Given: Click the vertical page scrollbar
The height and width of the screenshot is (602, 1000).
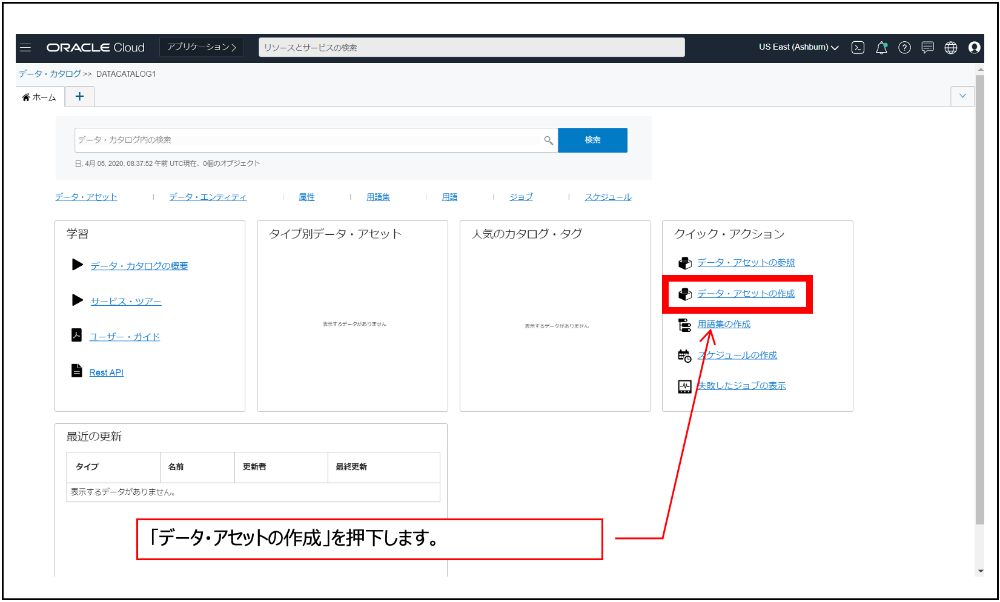Looking at the screenshot, I should [x=980, y=300].
